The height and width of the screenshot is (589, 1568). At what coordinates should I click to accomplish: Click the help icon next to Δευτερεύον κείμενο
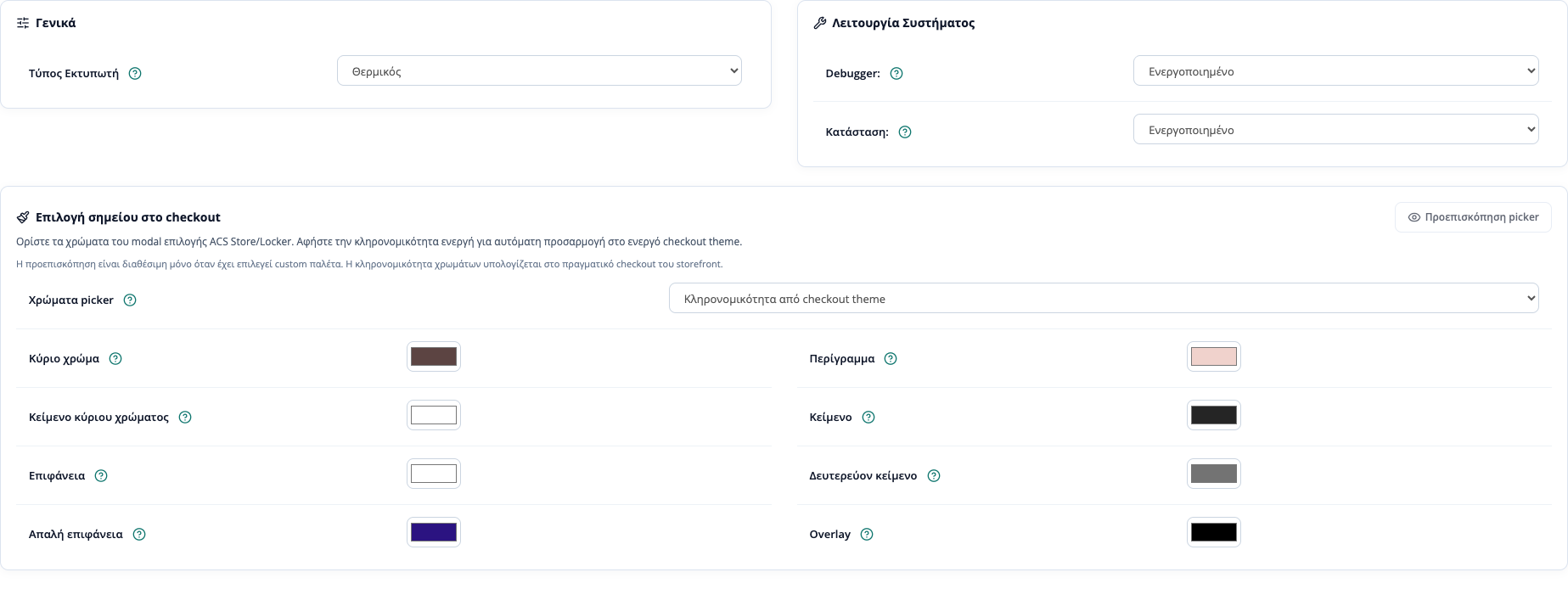click(x=934, y=476)
